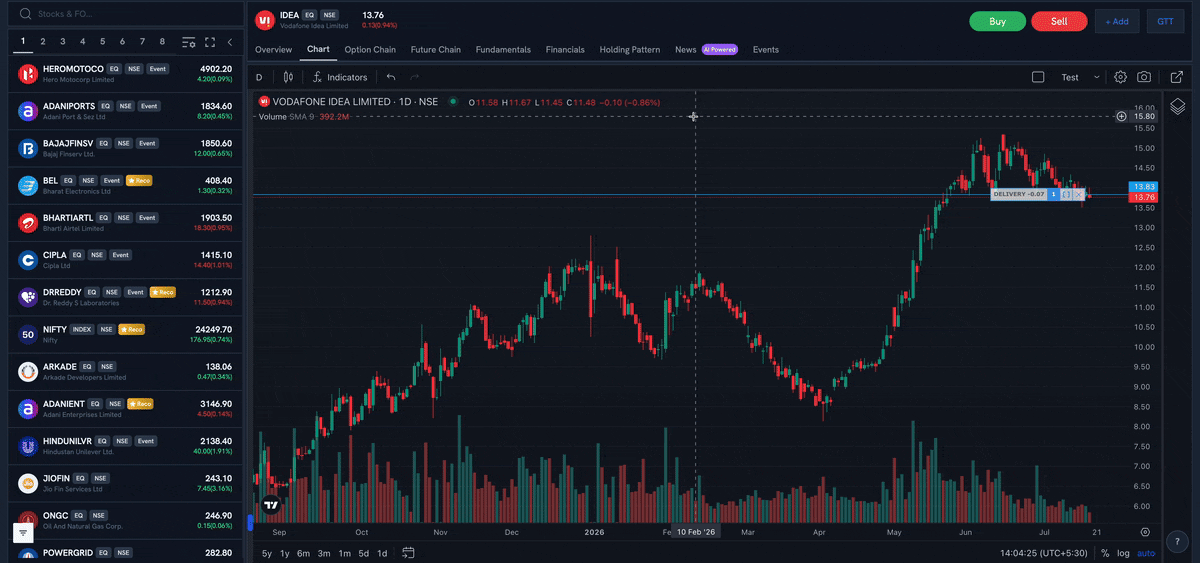This screenshot has height=563, width=1200.
Task: Open the Financials tab
Action: pos(565,49)
